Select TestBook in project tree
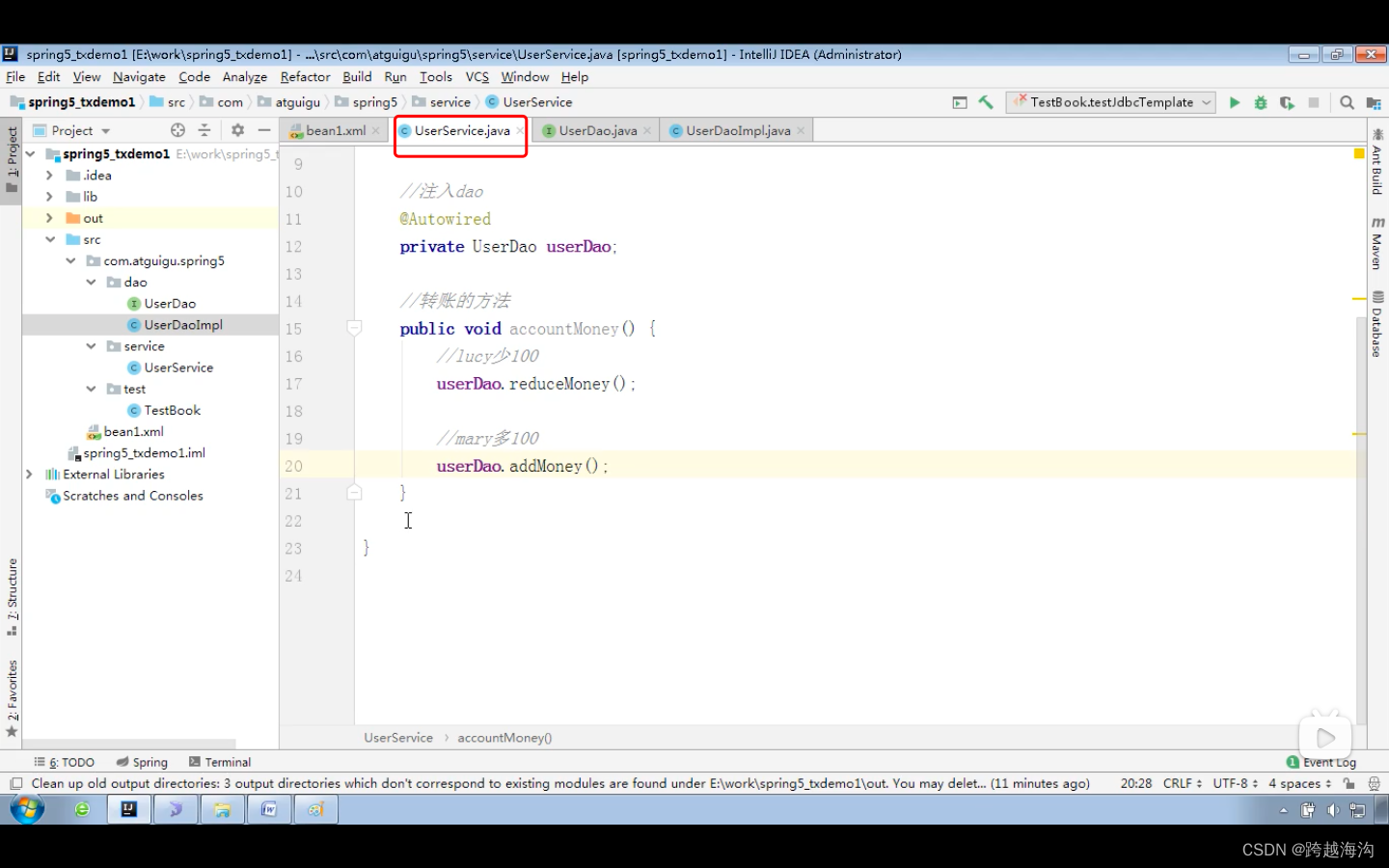The height and width of the screenshot is (868, 1389). 172,411
